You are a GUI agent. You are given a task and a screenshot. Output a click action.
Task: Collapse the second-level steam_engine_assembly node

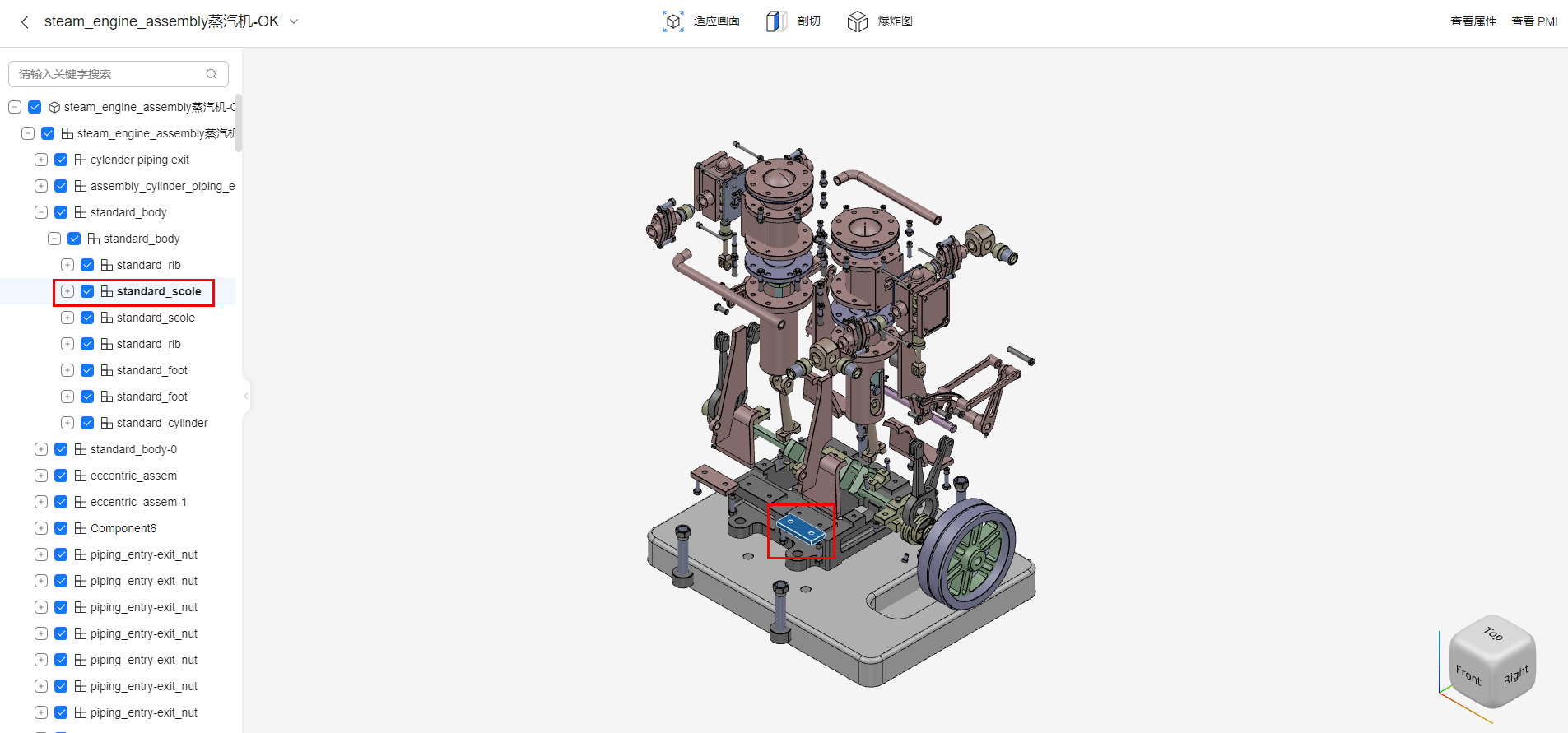28,133
